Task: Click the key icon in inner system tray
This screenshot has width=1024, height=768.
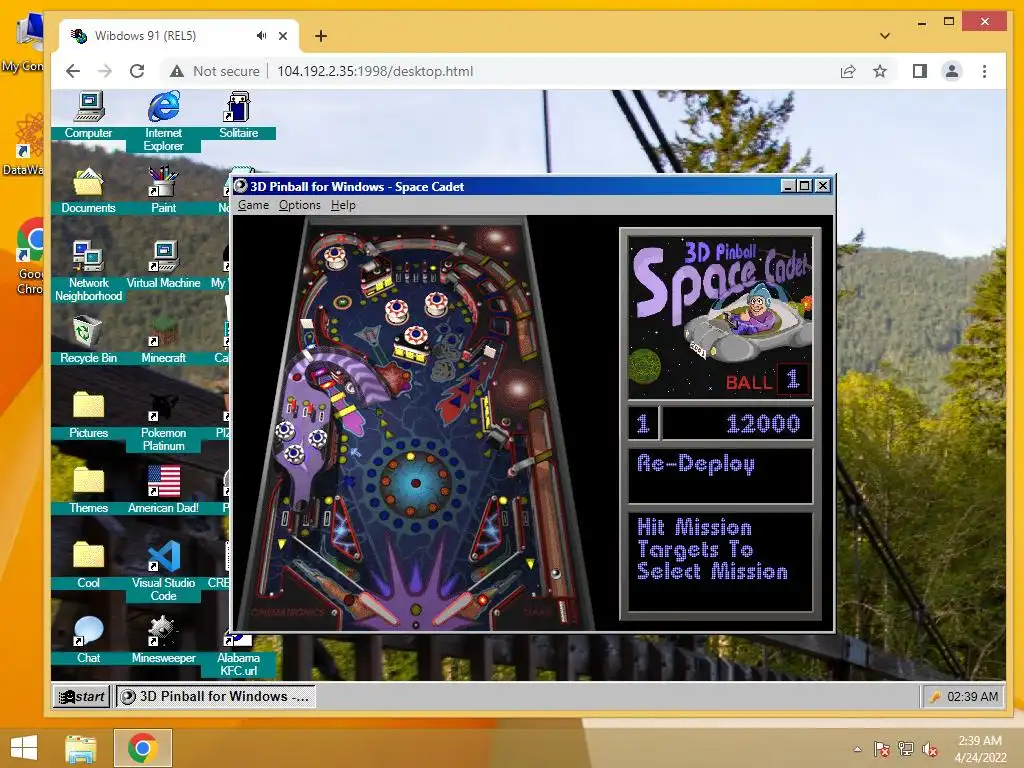Action: (935, 697)
